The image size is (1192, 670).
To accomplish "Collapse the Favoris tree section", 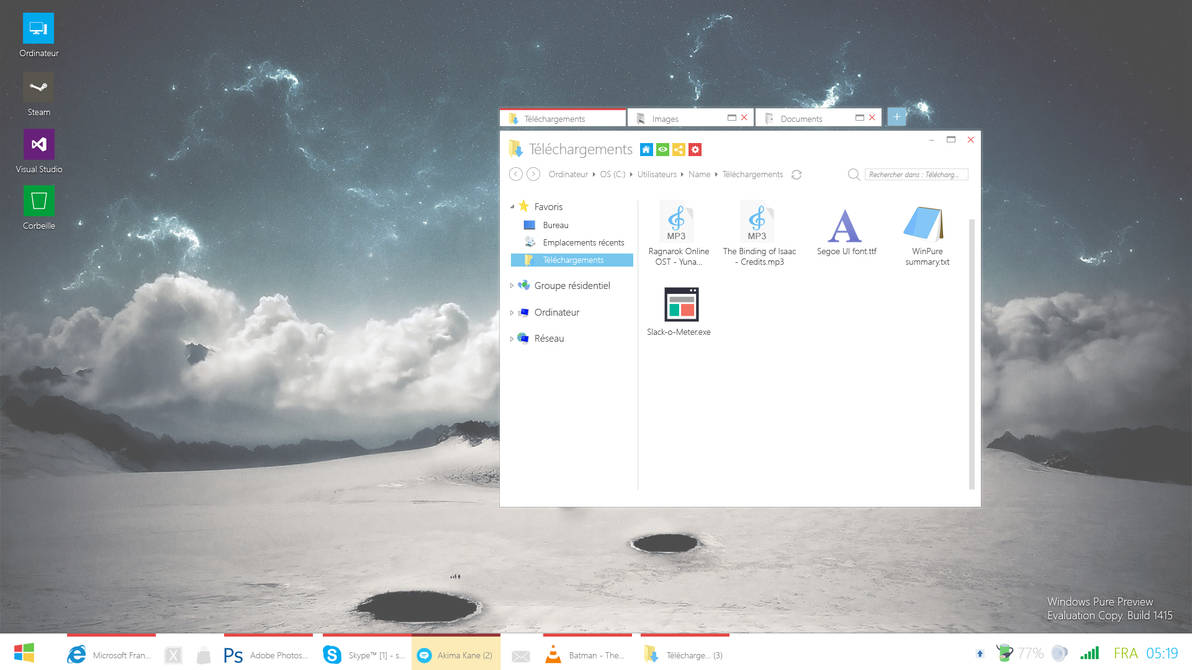I will pyautogui.click(x=512, y=207).
